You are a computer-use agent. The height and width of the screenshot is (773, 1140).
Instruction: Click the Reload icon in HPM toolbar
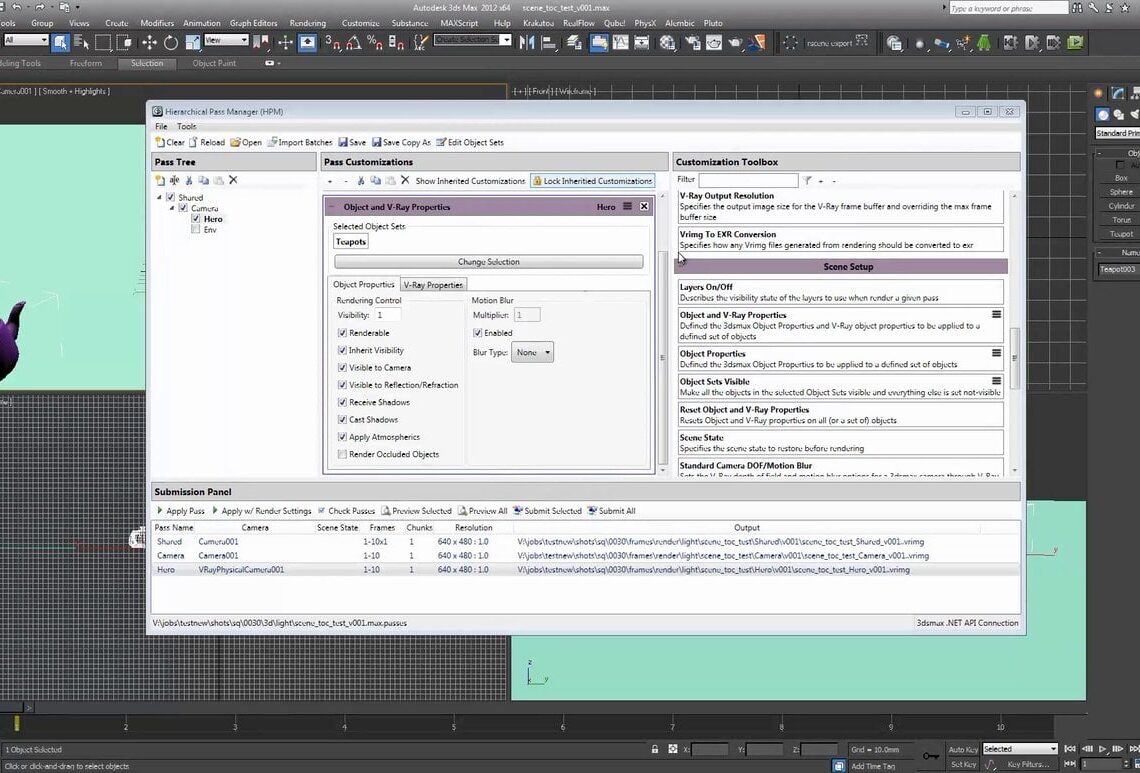coord(193,141)
